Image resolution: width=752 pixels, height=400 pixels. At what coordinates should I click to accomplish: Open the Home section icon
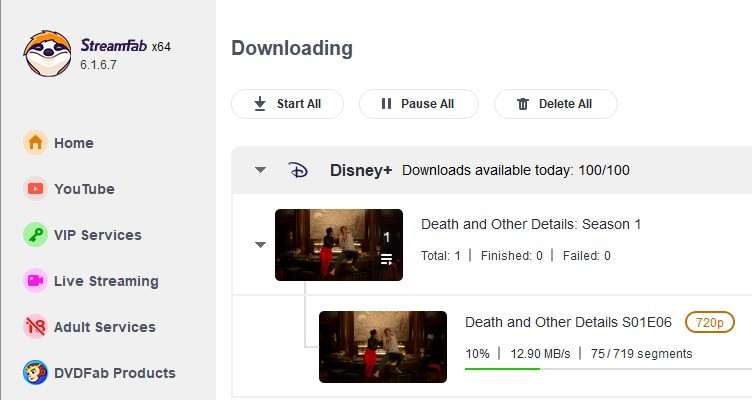point(35,142)
